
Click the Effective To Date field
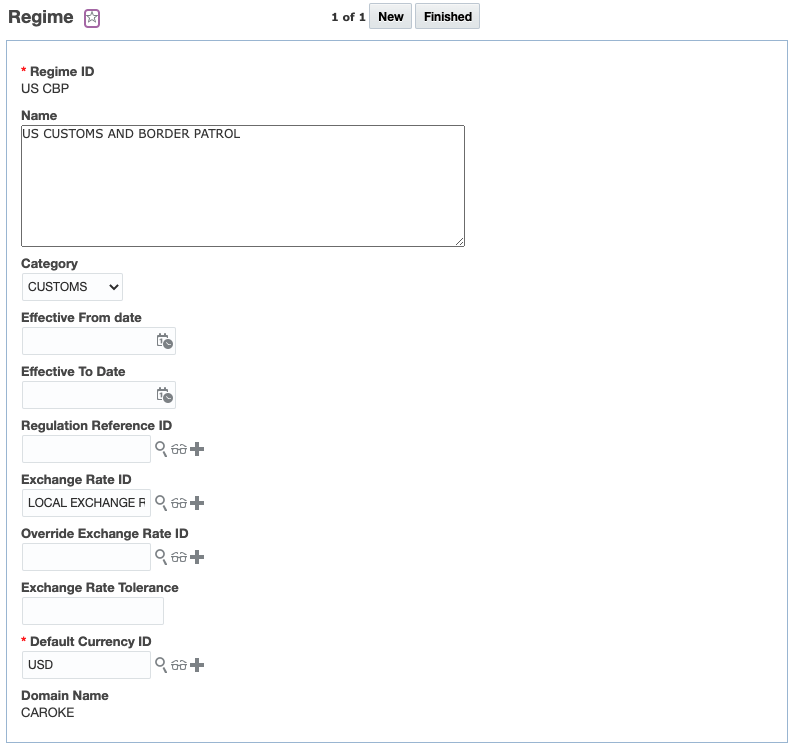(x=99, y=395)
